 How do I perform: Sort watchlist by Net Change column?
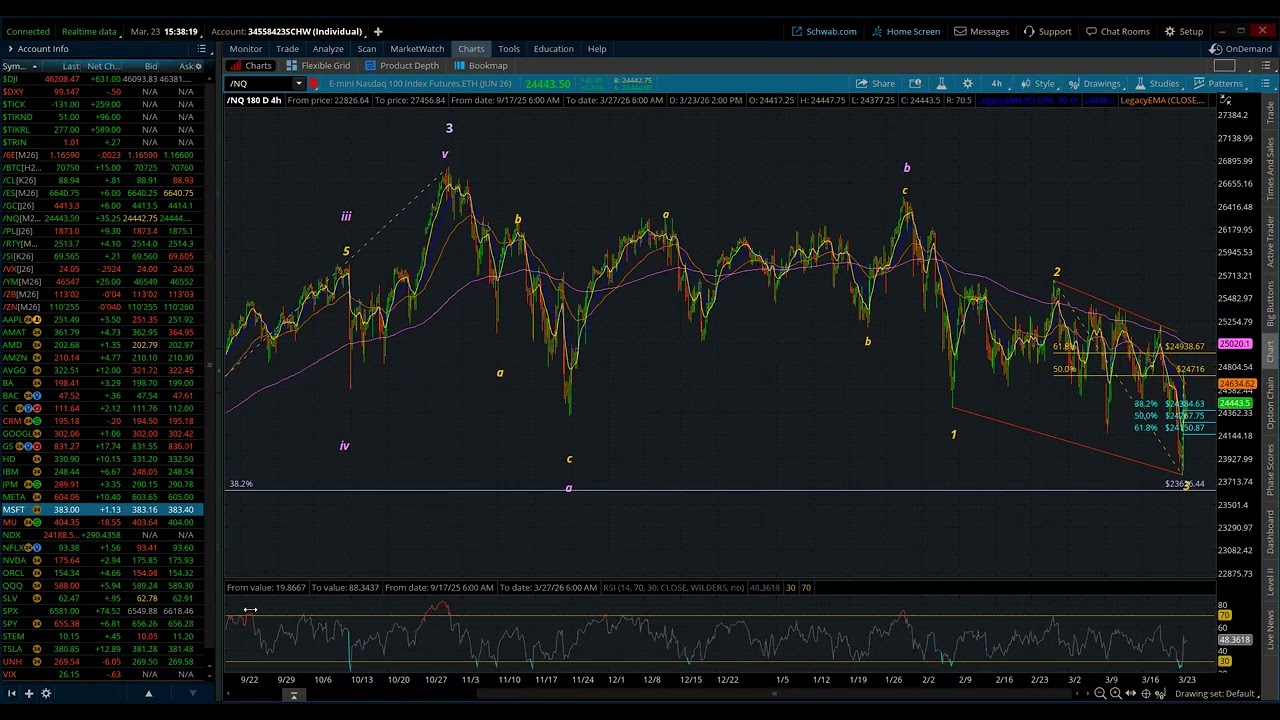point(104,66)
